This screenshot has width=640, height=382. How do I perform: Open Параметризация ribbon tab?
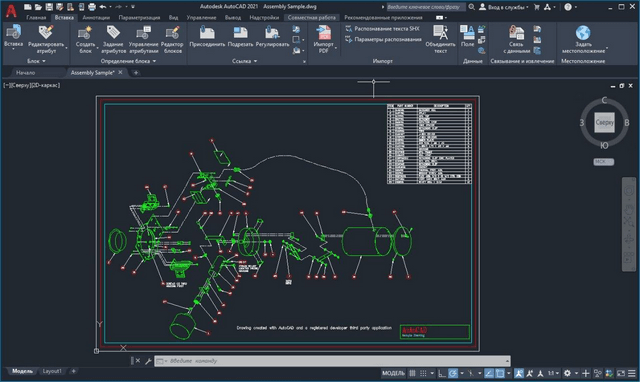pos(139,18)
